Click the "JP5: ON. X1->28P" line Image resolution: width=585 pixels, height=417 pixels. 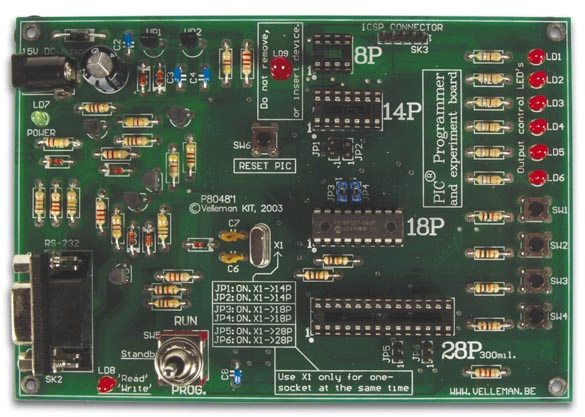[253, 330]
